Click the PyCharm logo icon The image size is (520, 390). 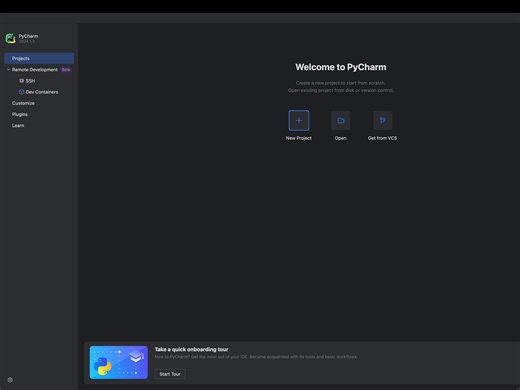(x=10, y=38)
